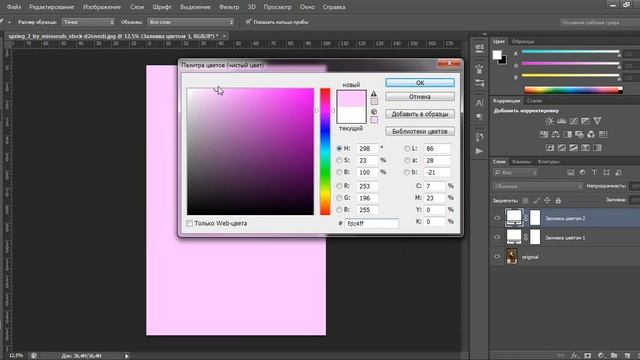
Task: Select the H (hue) radio button
Action: coord(339,148)
